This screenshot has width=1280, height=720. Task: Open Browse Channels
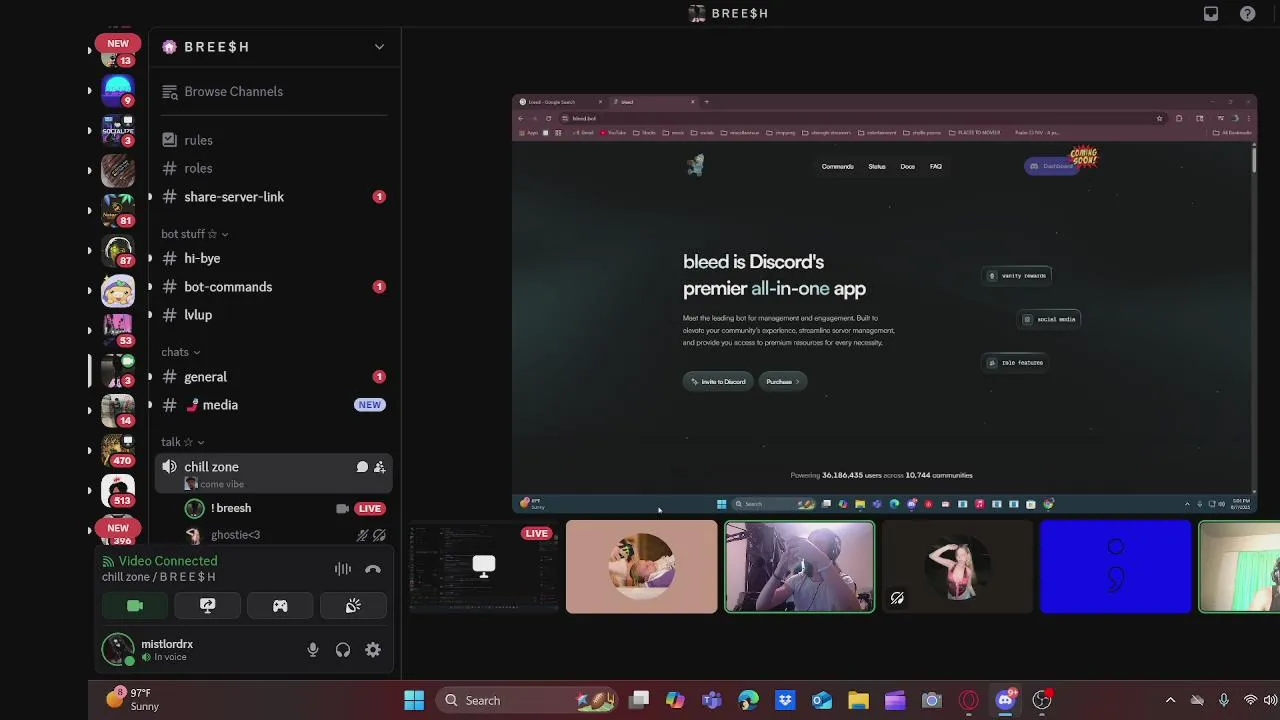(274, 91)
